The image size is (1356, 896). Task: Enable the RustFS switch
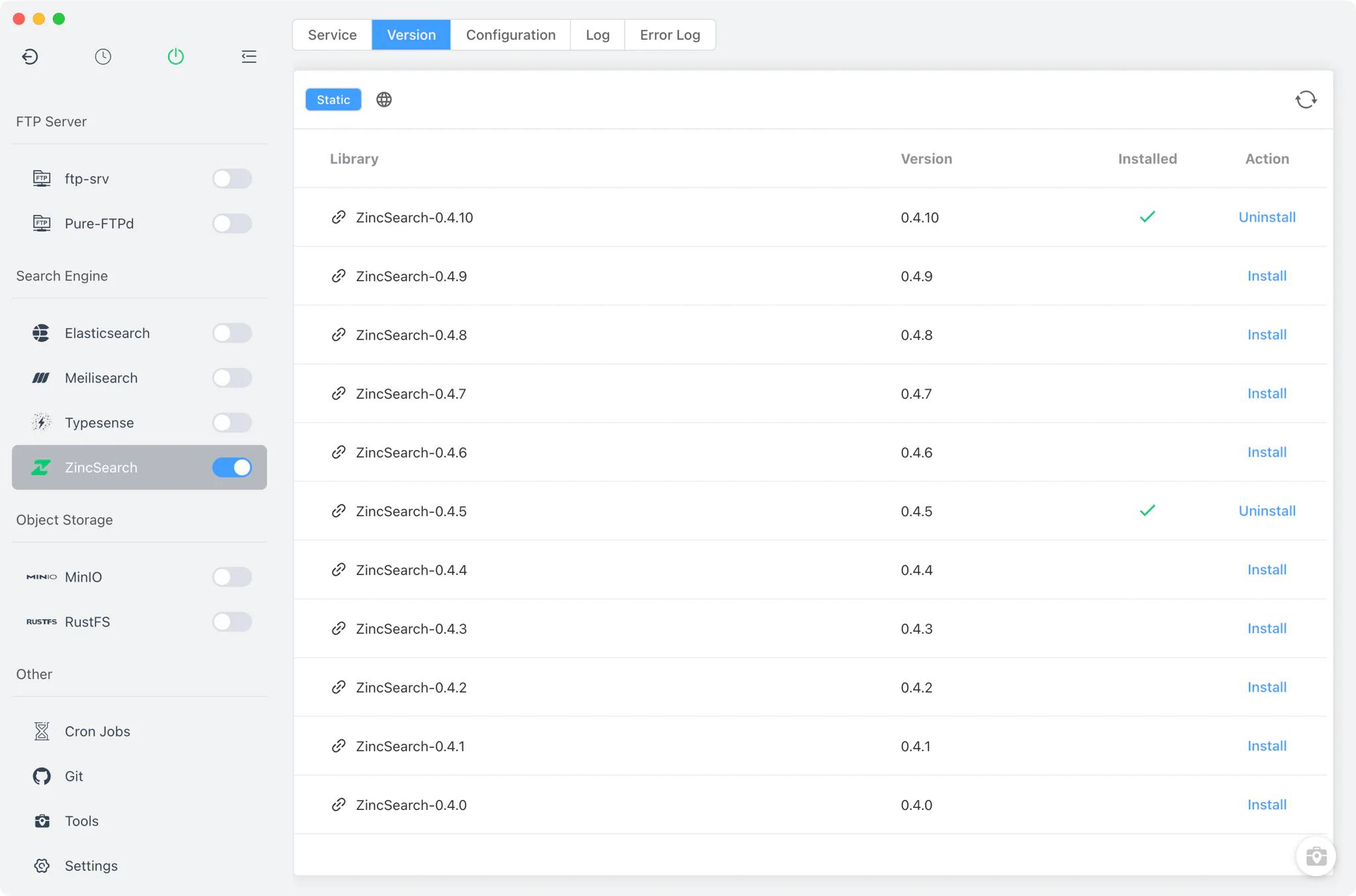pos(232,622)
